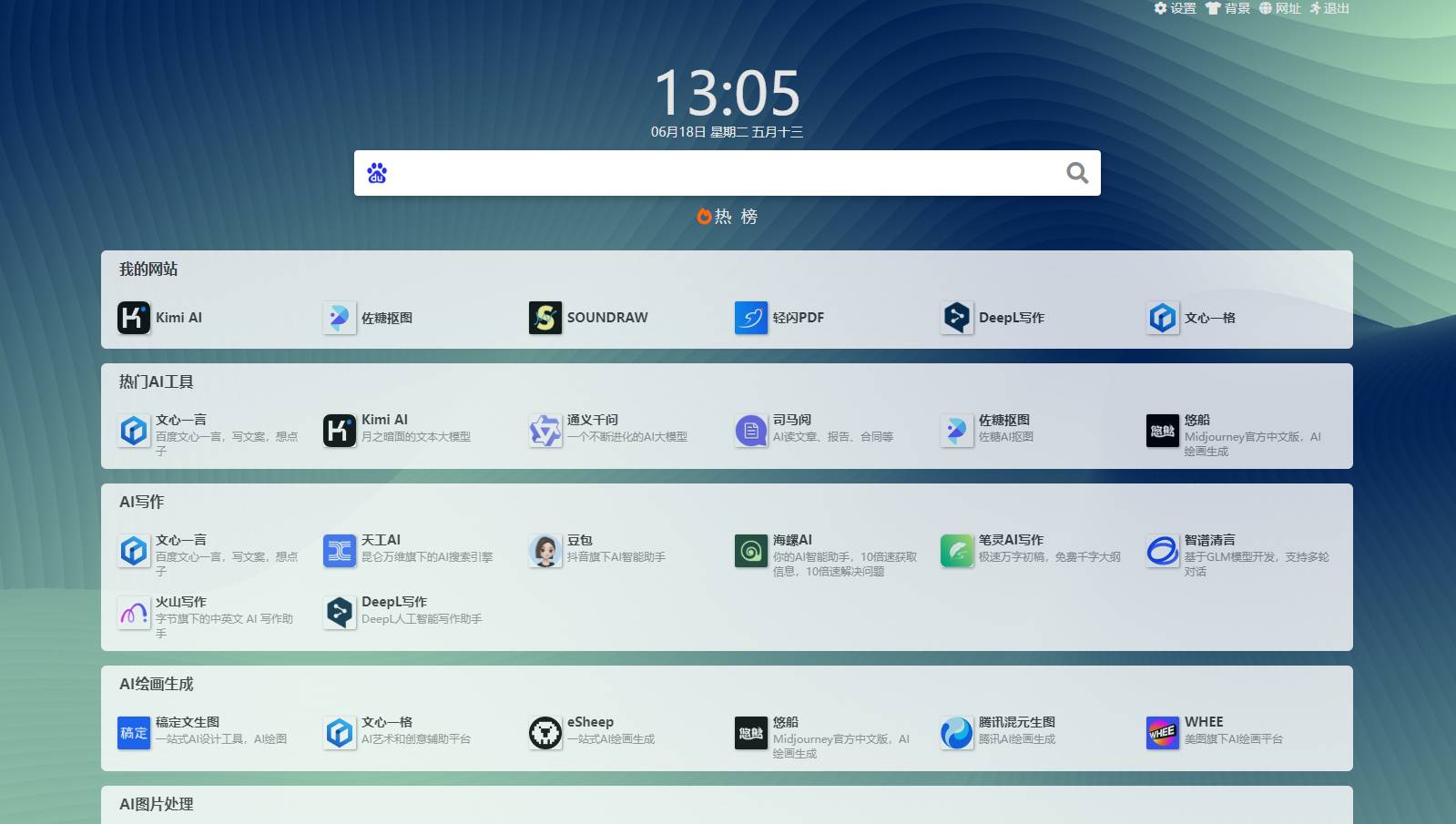Open Kimi AI icon in 我的网站
The image size is (1456, 824).
[x=134, y=318]
